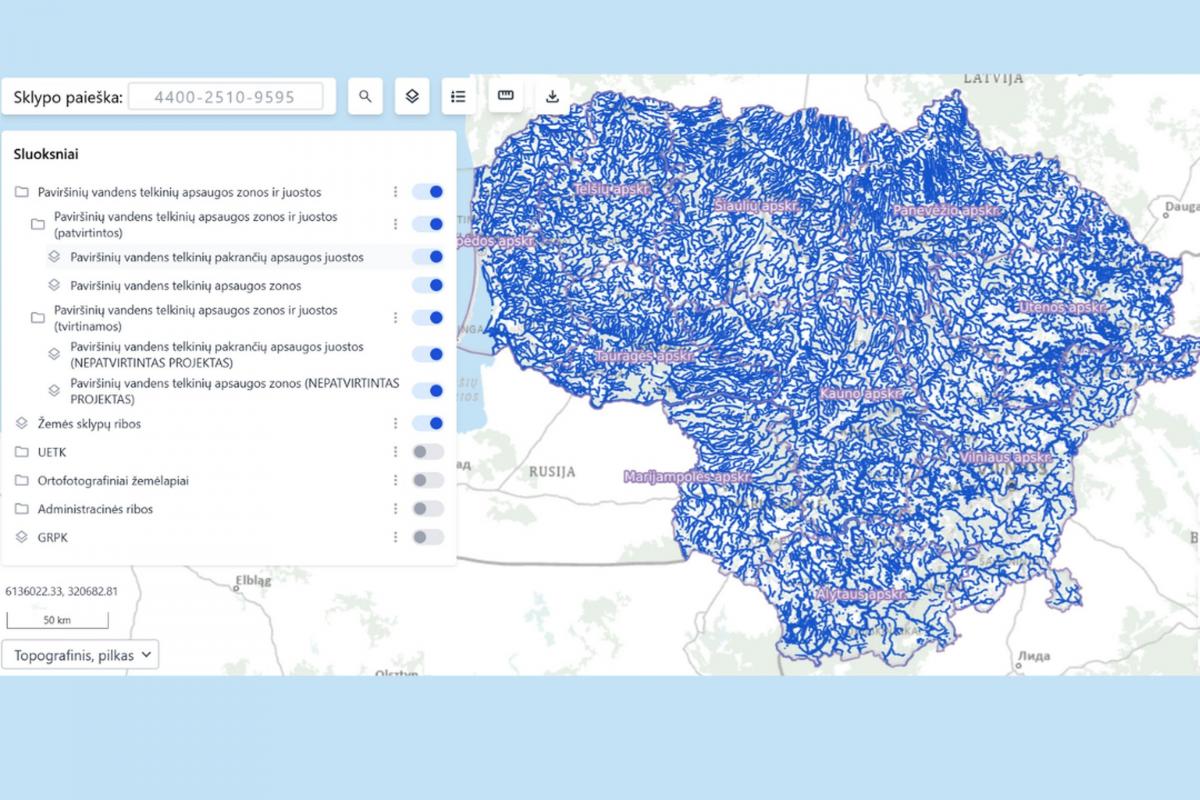Open the layers panel icon

tap(412, 97)
